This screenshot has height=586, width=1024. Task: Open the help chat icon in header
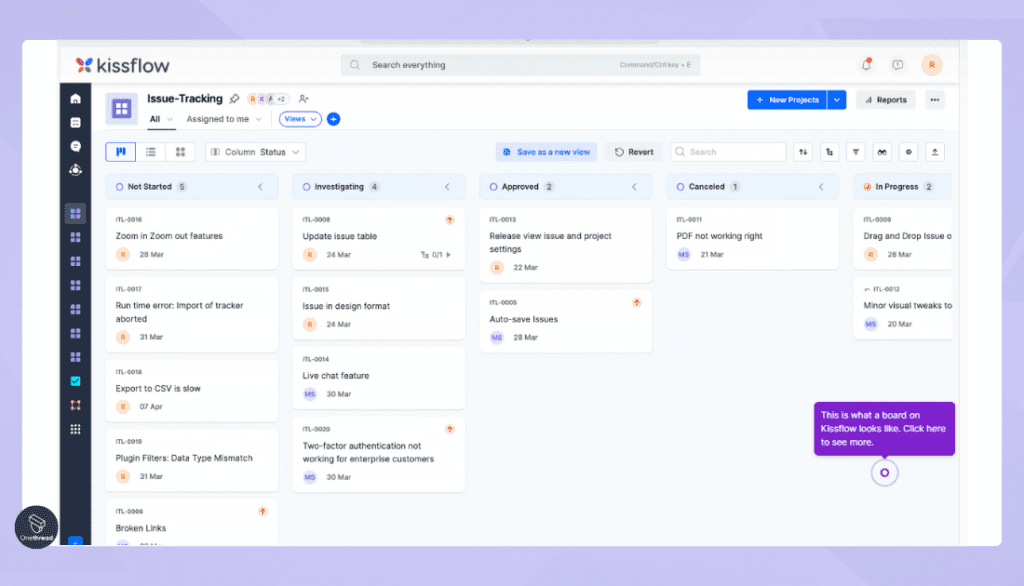pos(897,65)
